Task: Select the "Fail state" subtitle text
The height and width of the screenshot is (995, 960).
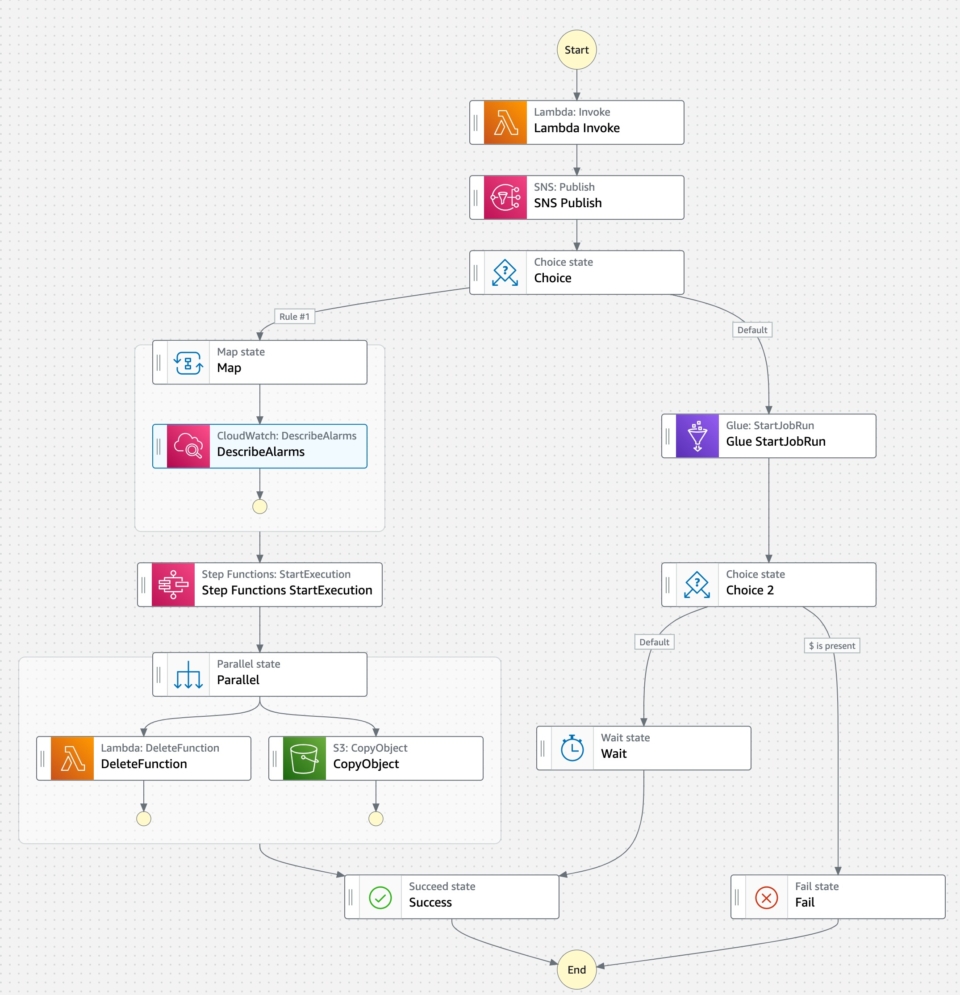Action: (817, 886)
